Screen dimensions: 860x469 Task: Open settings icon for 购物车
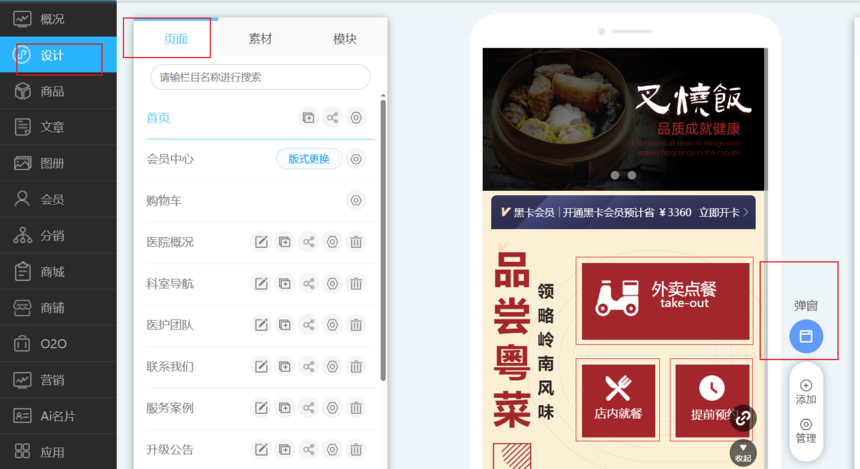[x=356, y=200]
